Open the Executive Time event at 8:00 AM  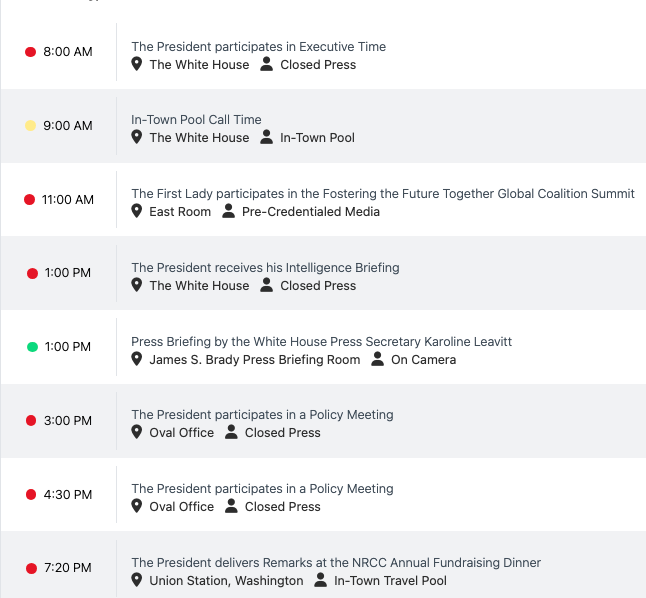tap(258, 47)
